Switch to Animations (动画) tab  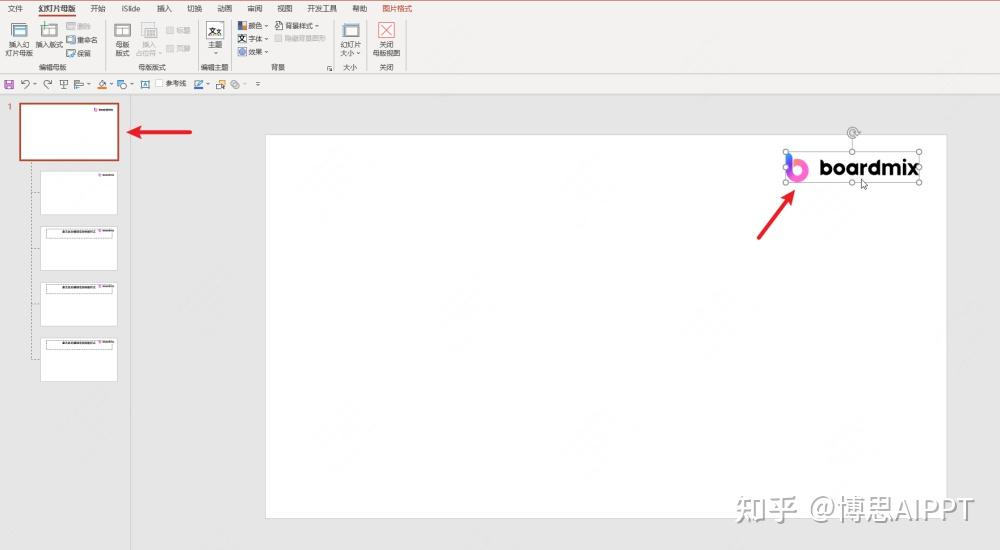pyautogui.click(x=224, y=8)
